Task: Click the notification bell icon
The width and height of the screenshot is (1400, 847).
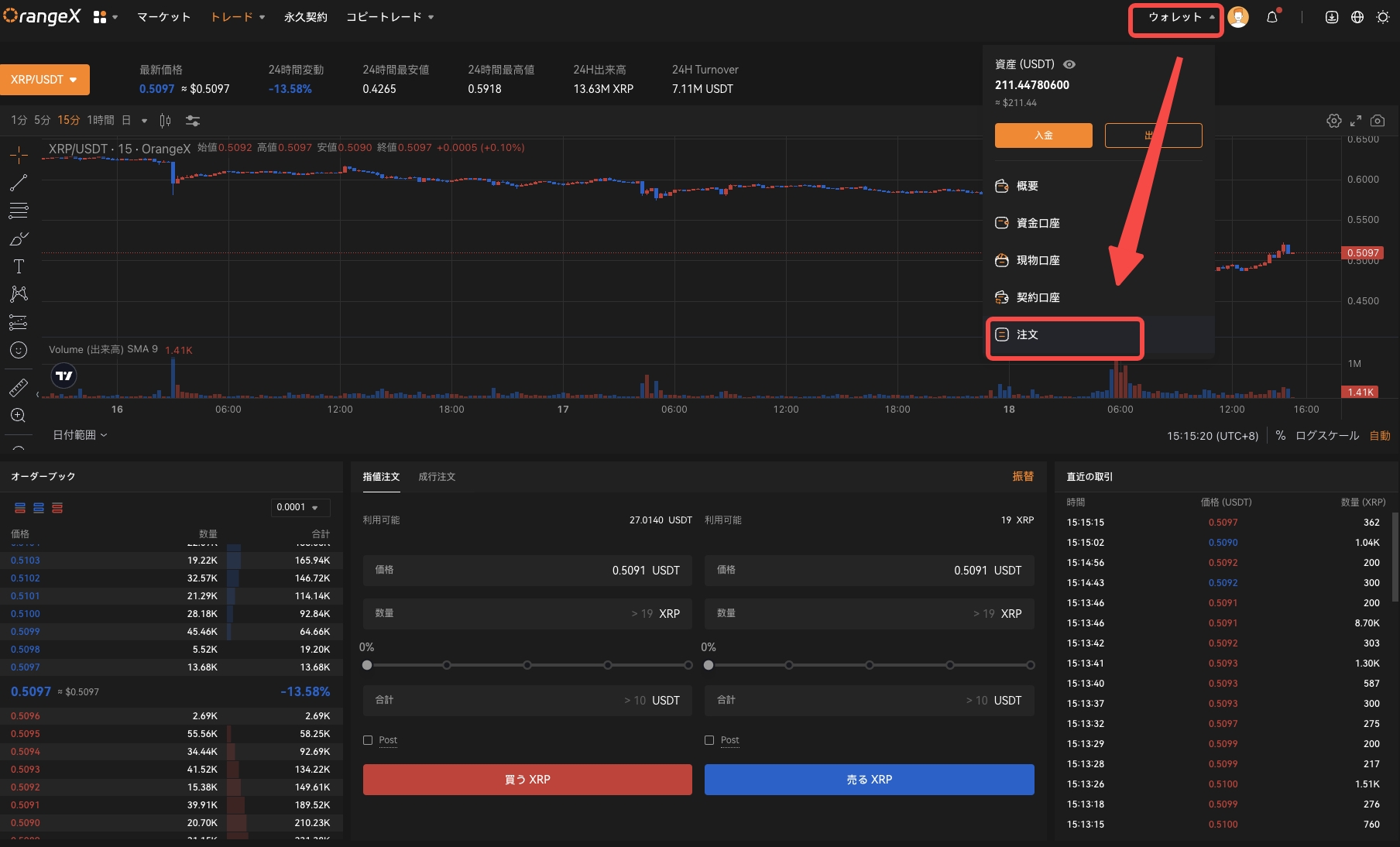Action: pyautogui.click(x=1271, y=17)
